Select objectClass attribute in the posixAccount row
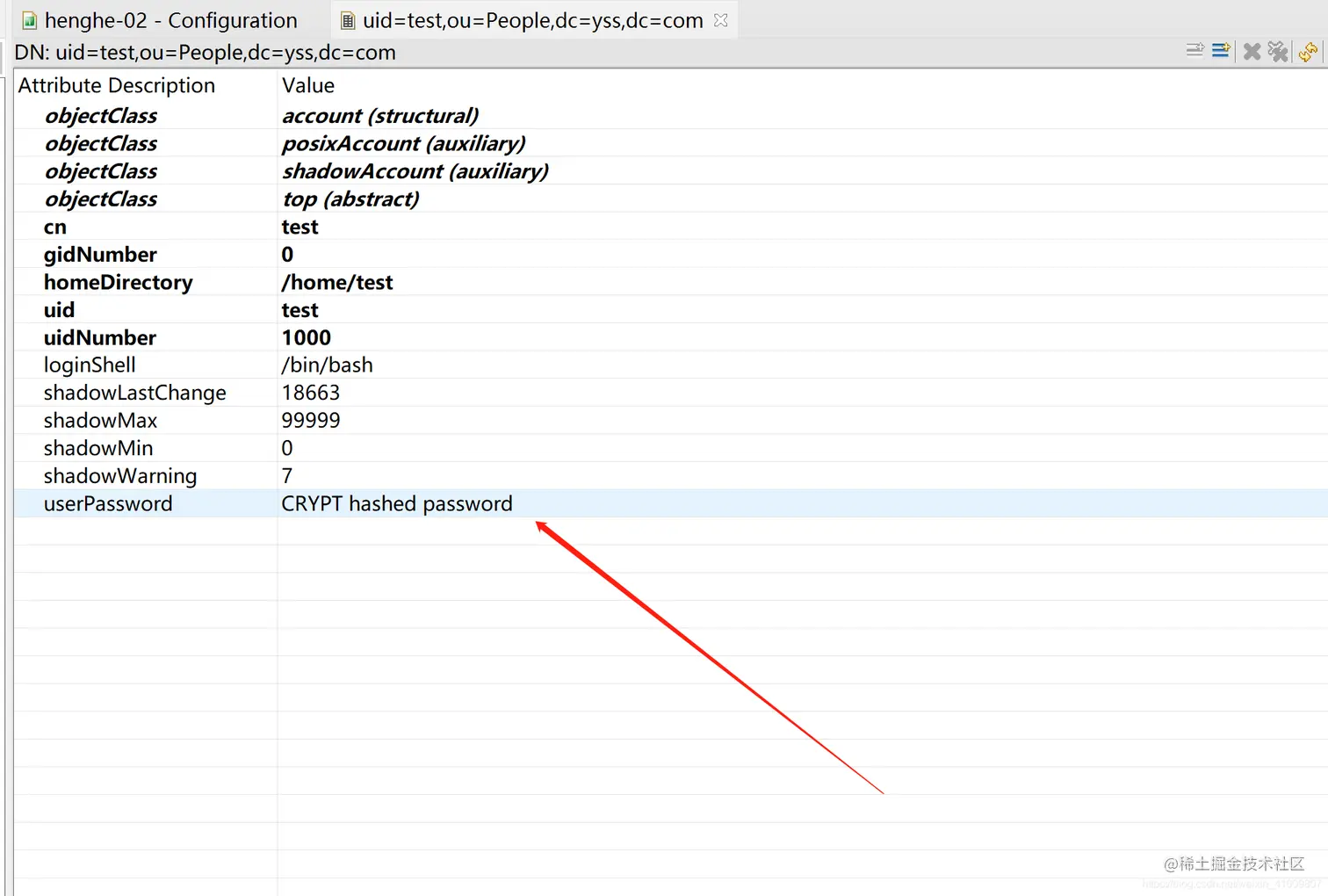 101,144
